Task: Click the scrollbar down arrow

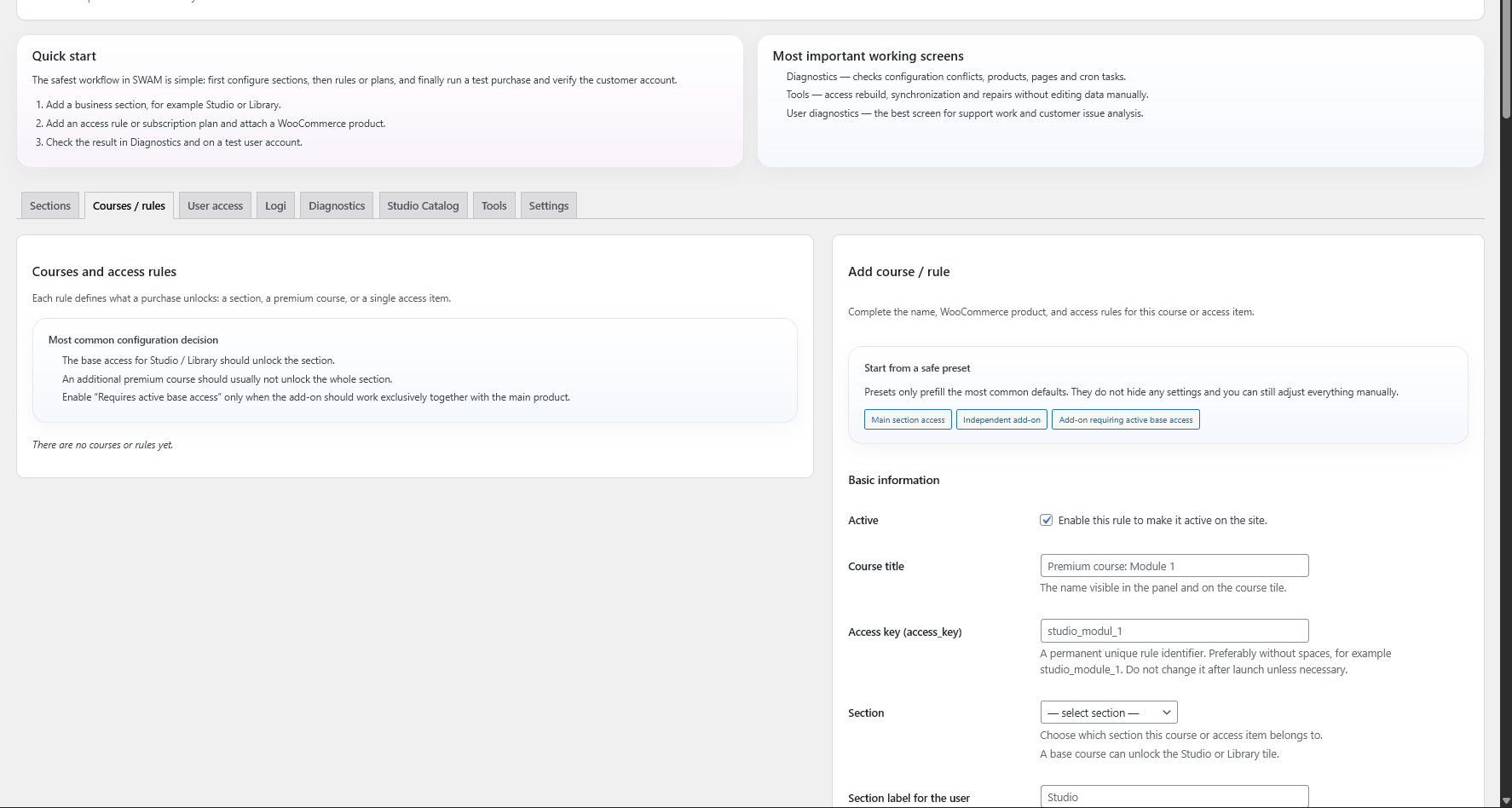Action: click(x=1505, y=801)
